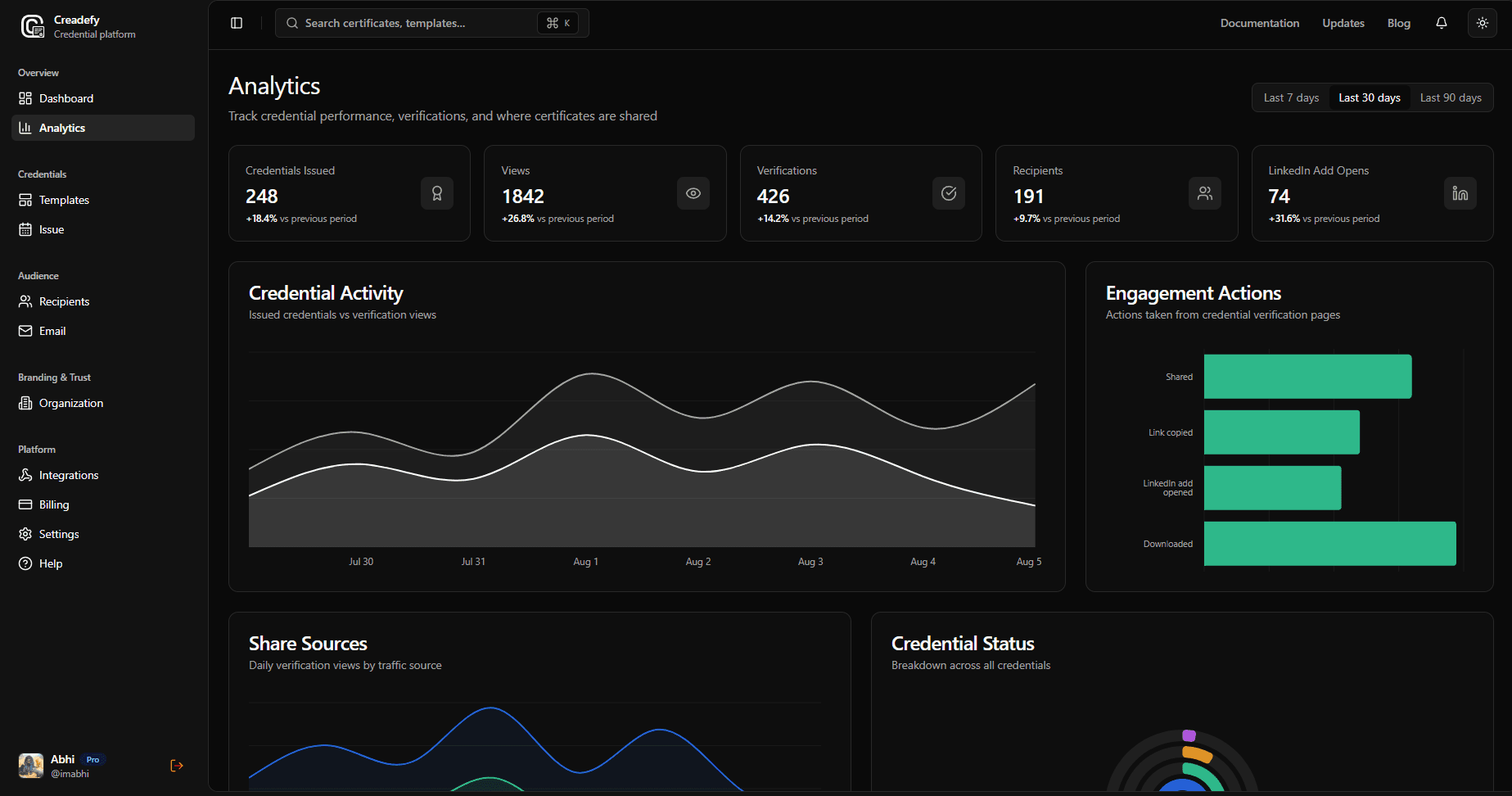1512x796 pixels.
Task: Click the Integrations webhook icon
Action: click(x=25, y=475)
